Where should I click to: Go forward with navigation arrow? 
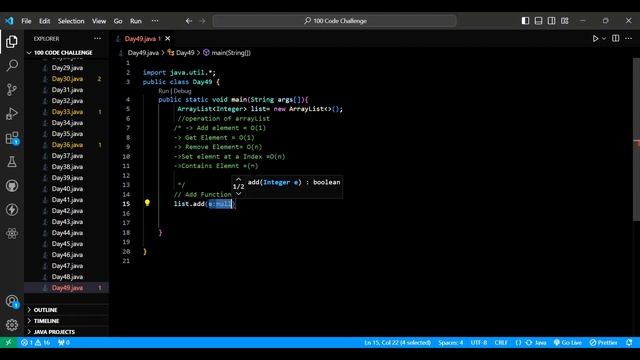tap(202, 21)
